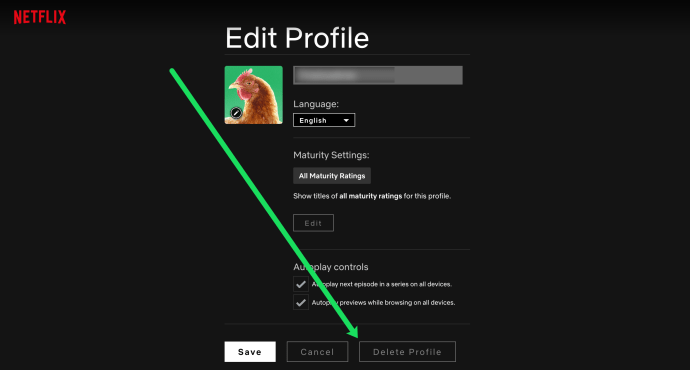Focus the blurred profile name field
690x370 pixels.
[378, 75]
